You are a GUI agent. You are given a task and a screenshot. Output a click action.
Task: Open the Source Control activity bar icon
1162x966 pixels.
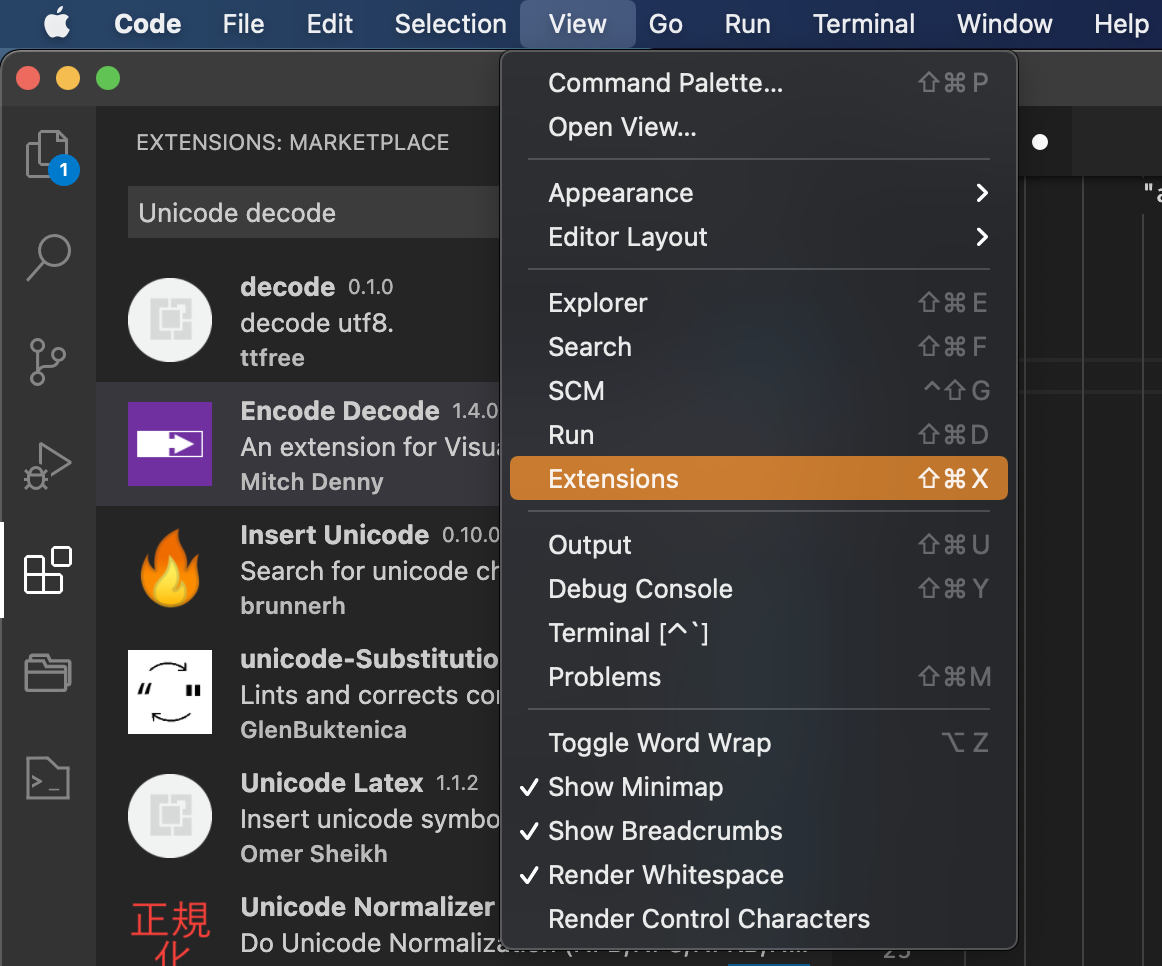click(x=48, y=361)
